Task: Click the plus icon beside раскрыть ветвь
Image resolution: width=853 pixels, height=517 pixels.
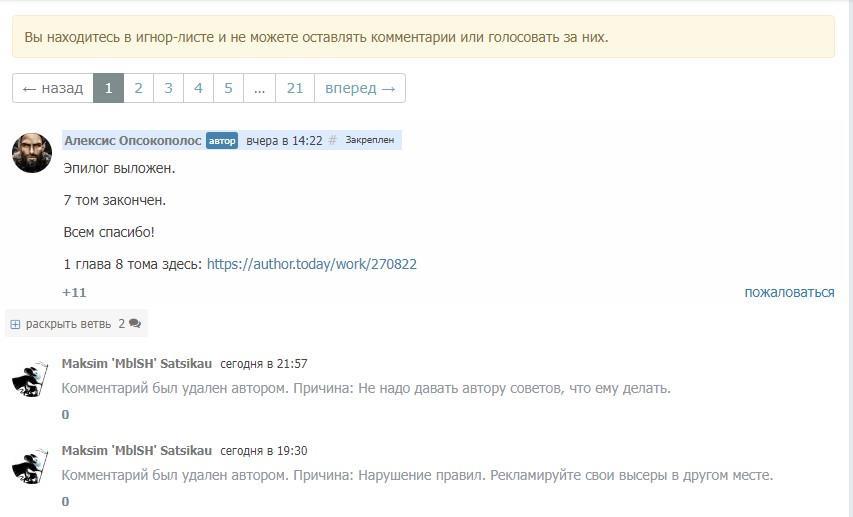Action: (15, 324)
